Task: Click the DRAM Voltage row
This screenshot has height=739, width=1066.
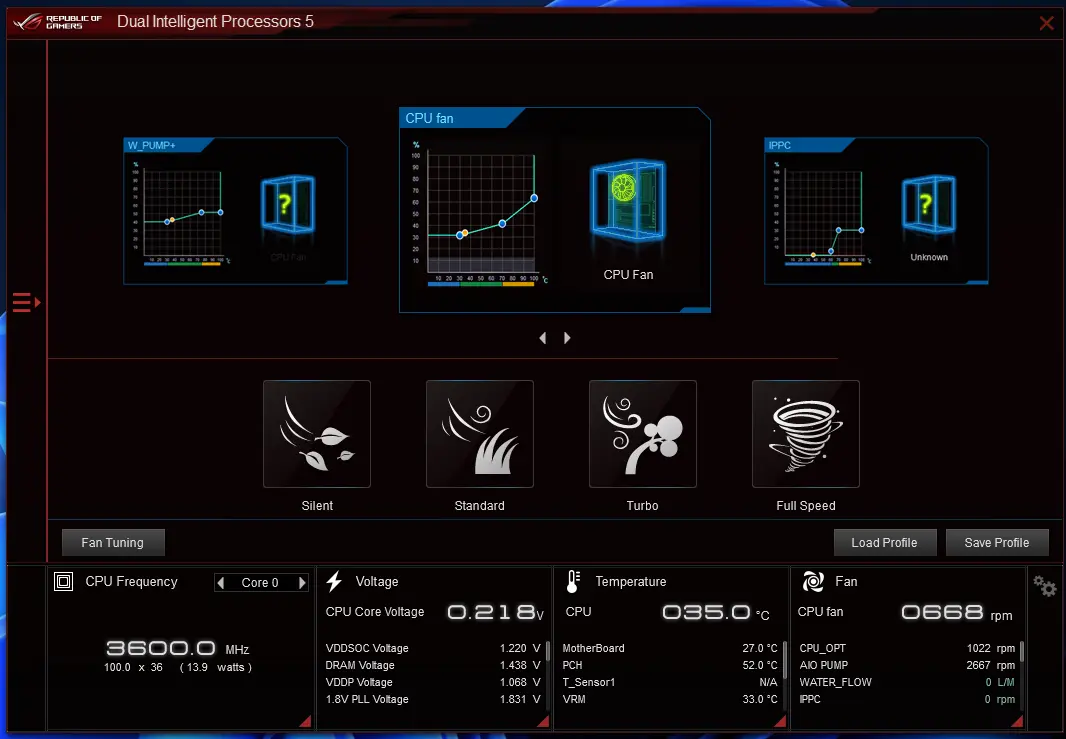Action: click(x=433, y=665)
